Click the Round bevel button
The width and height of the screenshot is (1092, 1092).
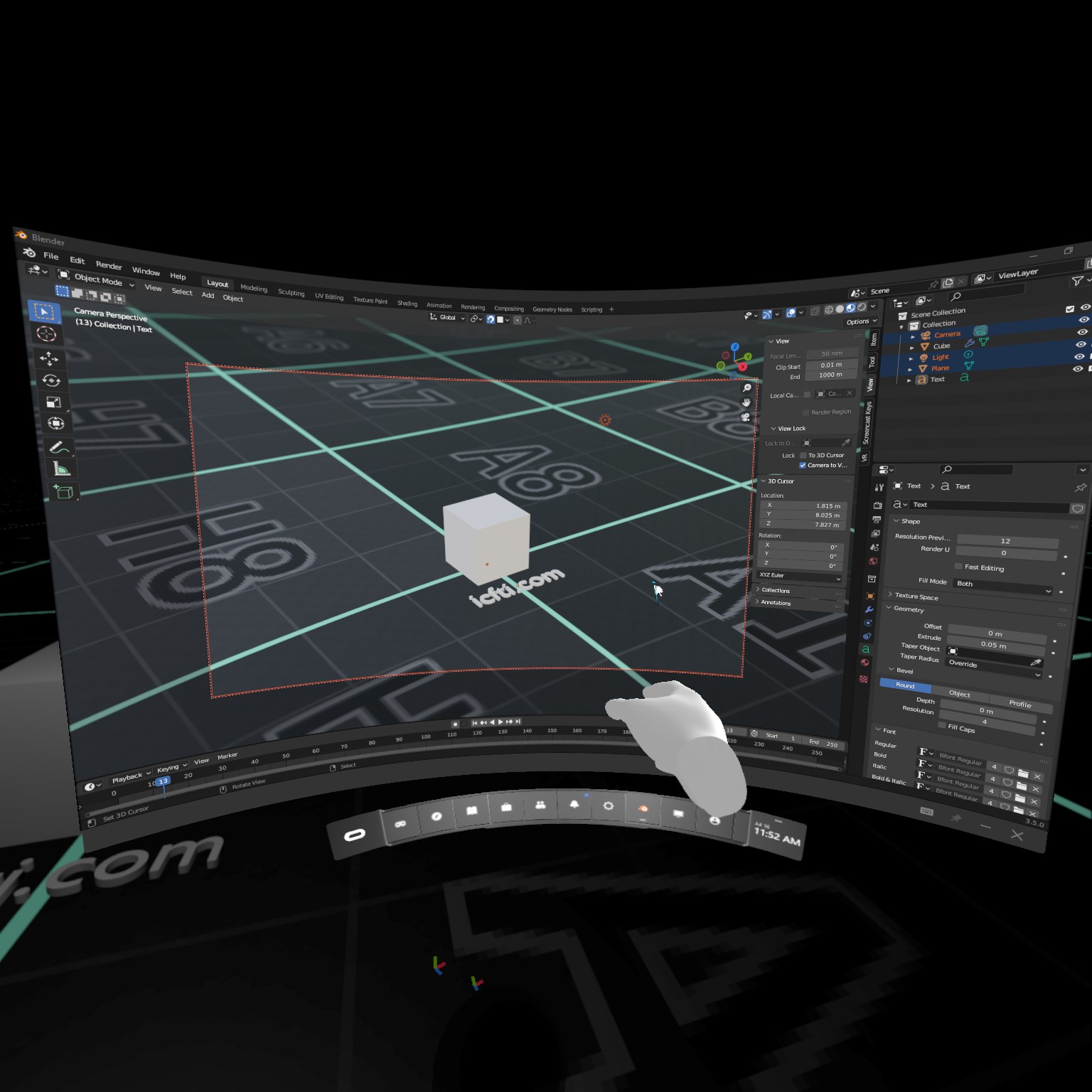tap(904, 685)
